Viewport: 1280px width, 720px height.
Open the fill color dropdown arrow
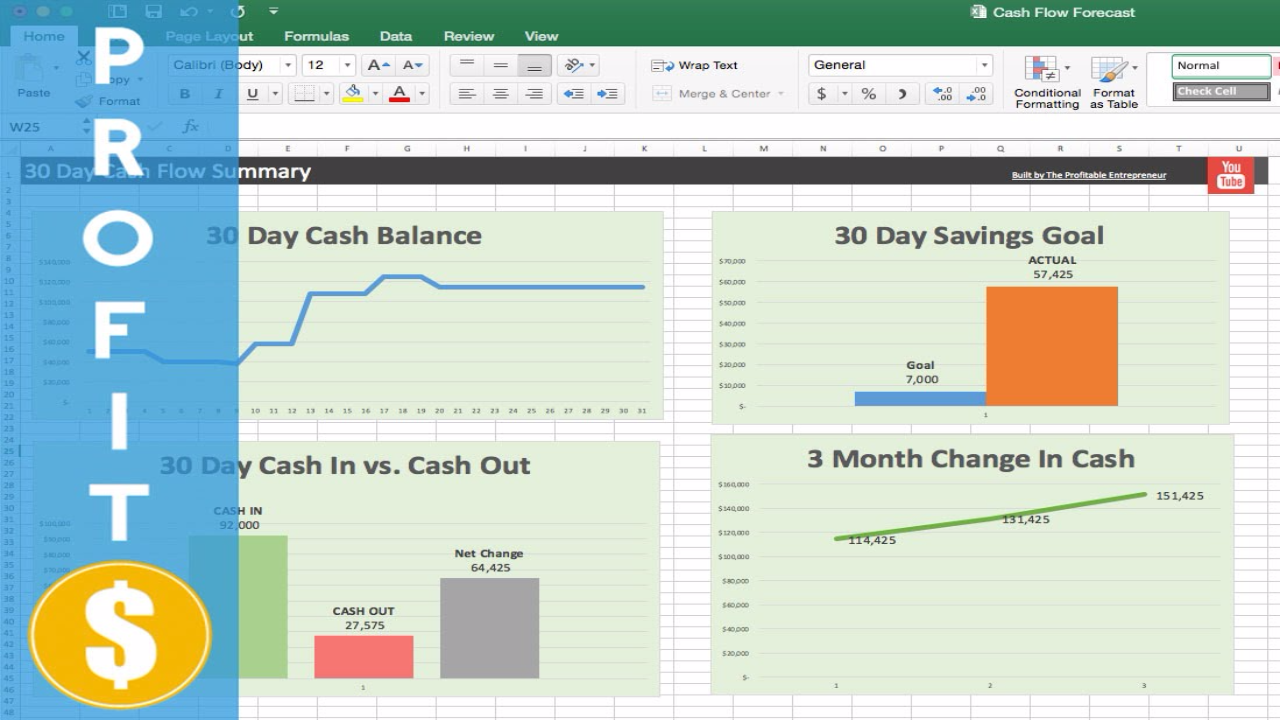tap(375, 94)
